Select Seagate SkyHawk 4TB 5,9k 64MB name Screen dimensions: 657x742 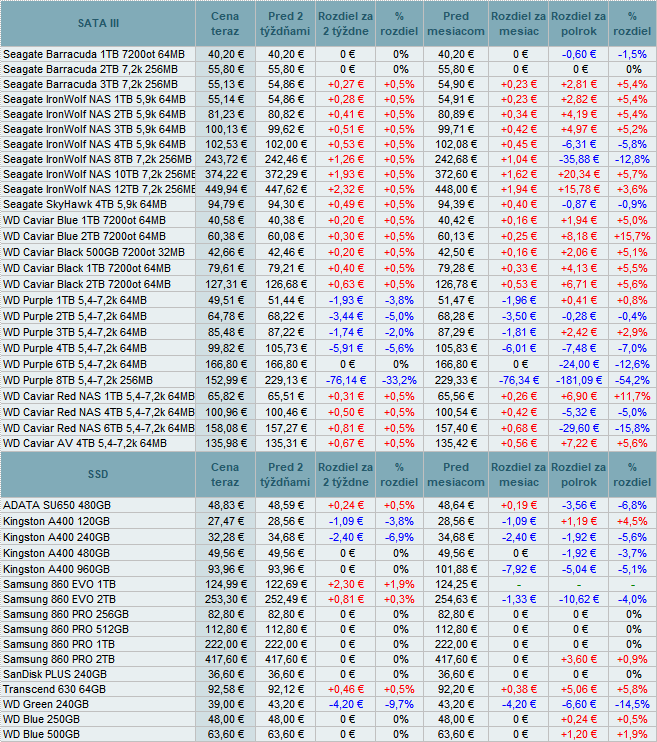coord(85,204)
